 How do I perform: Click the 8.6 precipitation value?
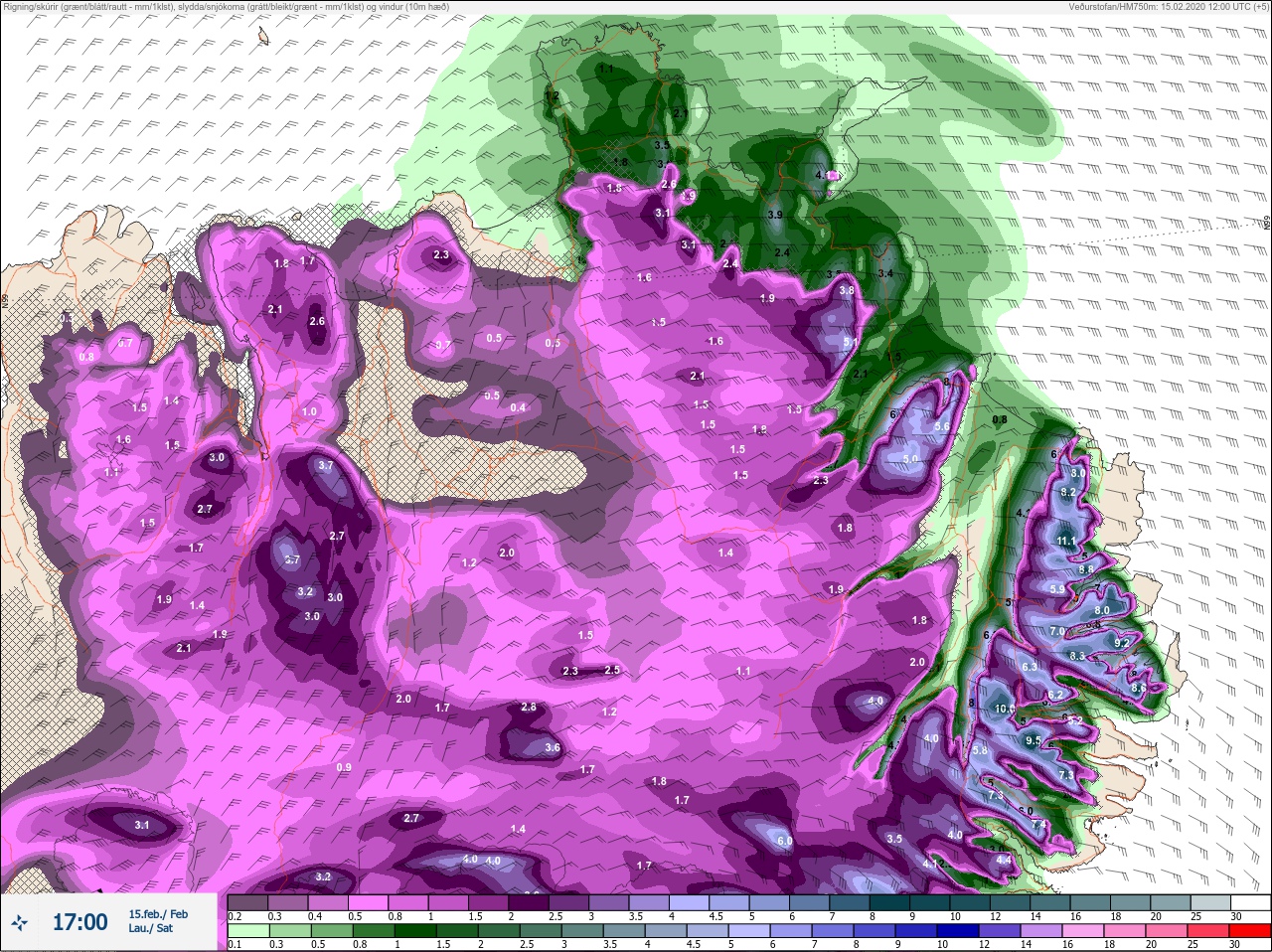(x=1139, y=688)
